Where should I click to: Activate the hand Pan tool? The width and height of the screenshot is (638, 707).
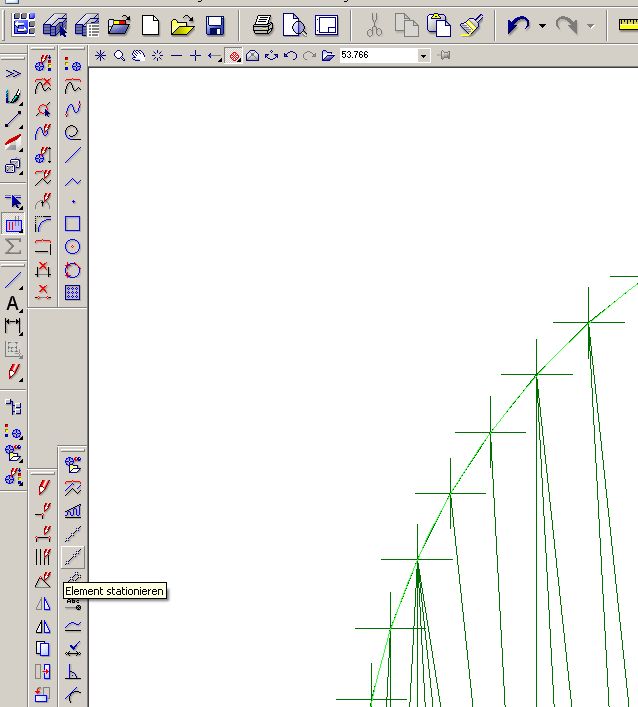[138, 55]
